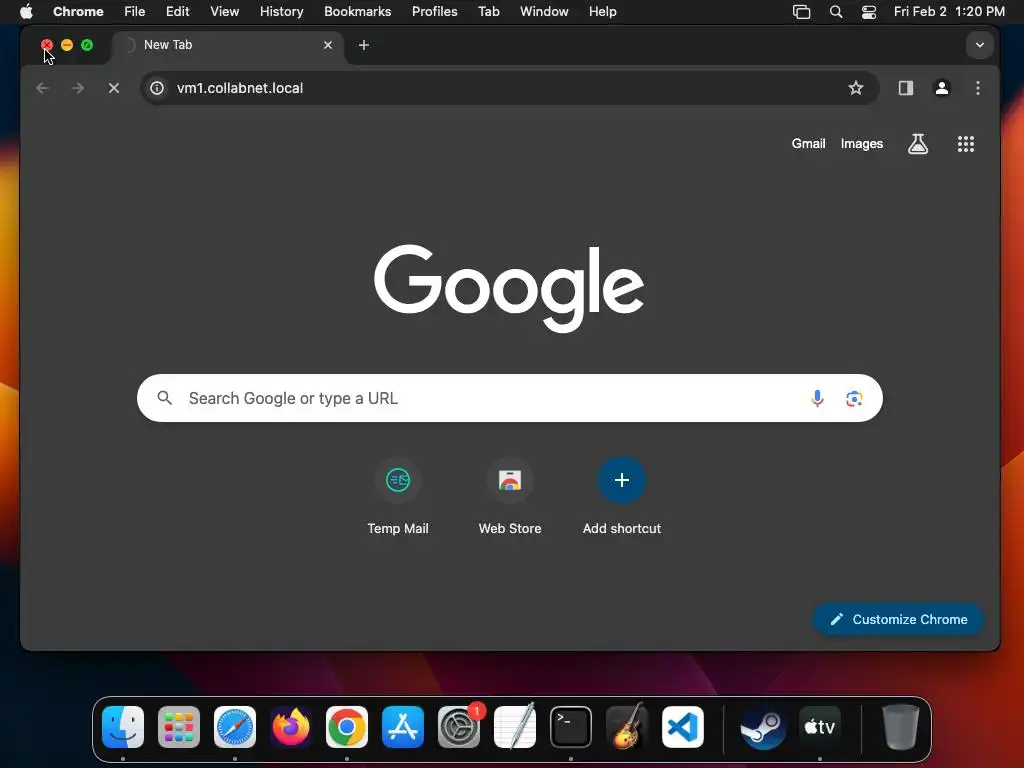Open the side panel icon
Viewport: 1024px width, 768px height.
pos(906,88)
